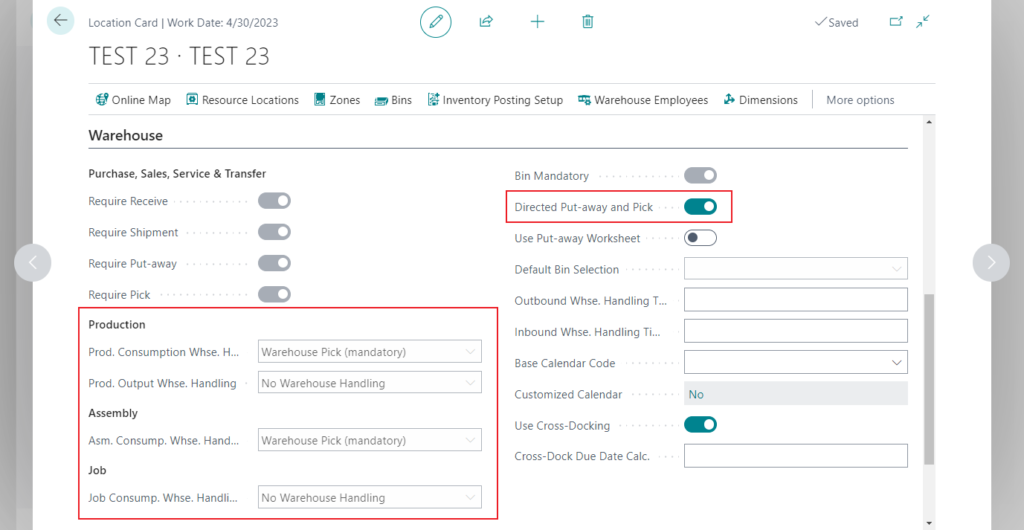The width and height of the screenshot is (1024, 530).
Task: Toggle Require Put-away switch
Action: (274, 264)
